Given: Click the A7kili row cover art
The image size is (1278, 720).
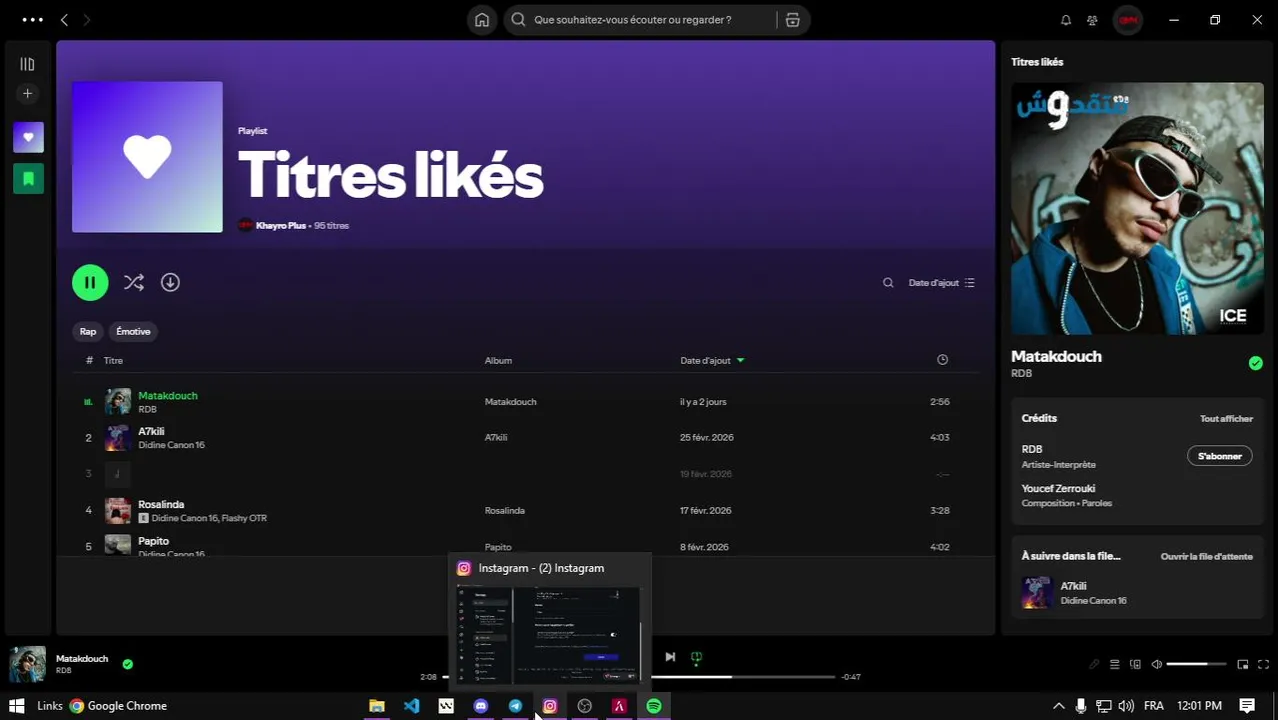Looking at the screenshot, I should pos(118,438).
